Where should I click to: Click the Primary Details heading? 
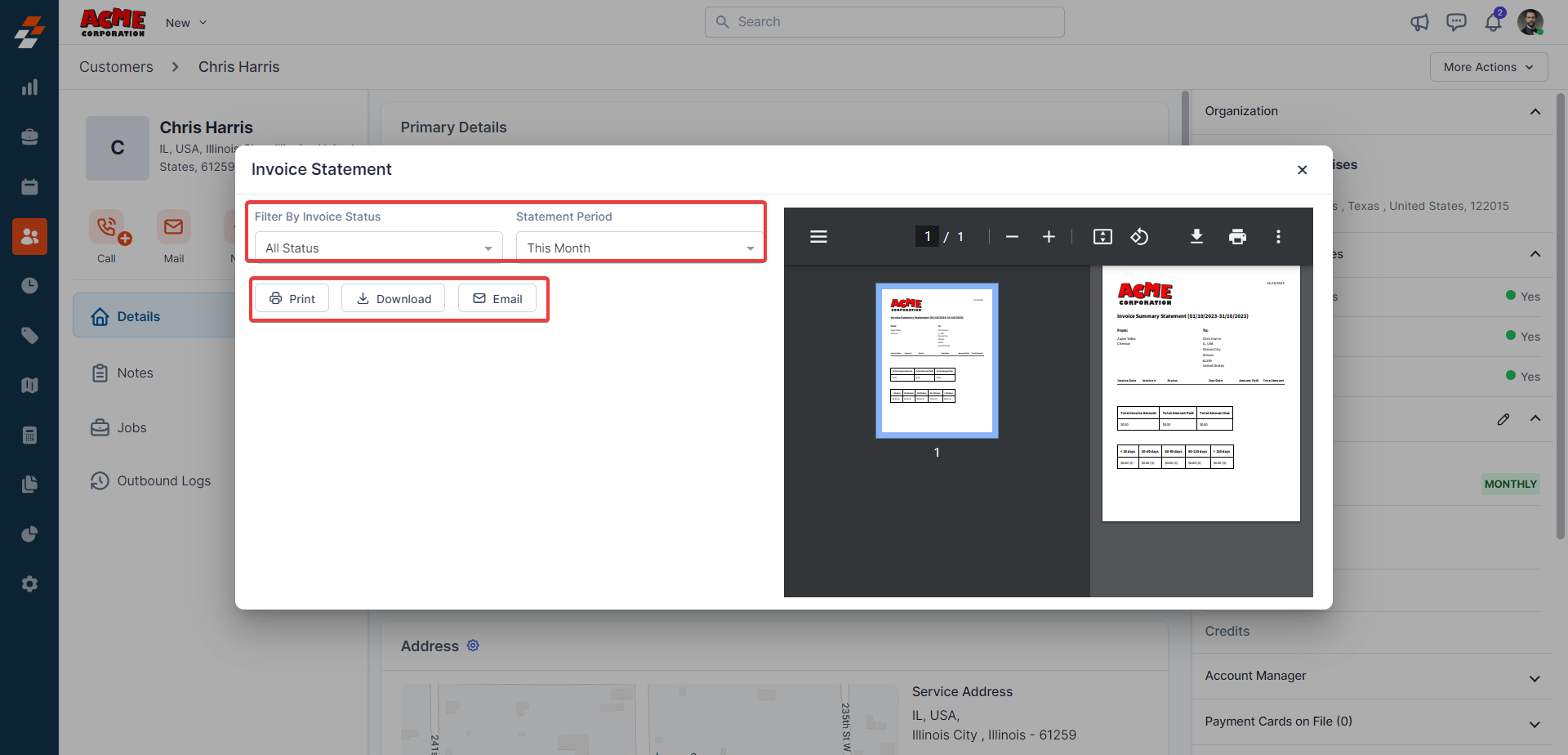click(453, 127)
